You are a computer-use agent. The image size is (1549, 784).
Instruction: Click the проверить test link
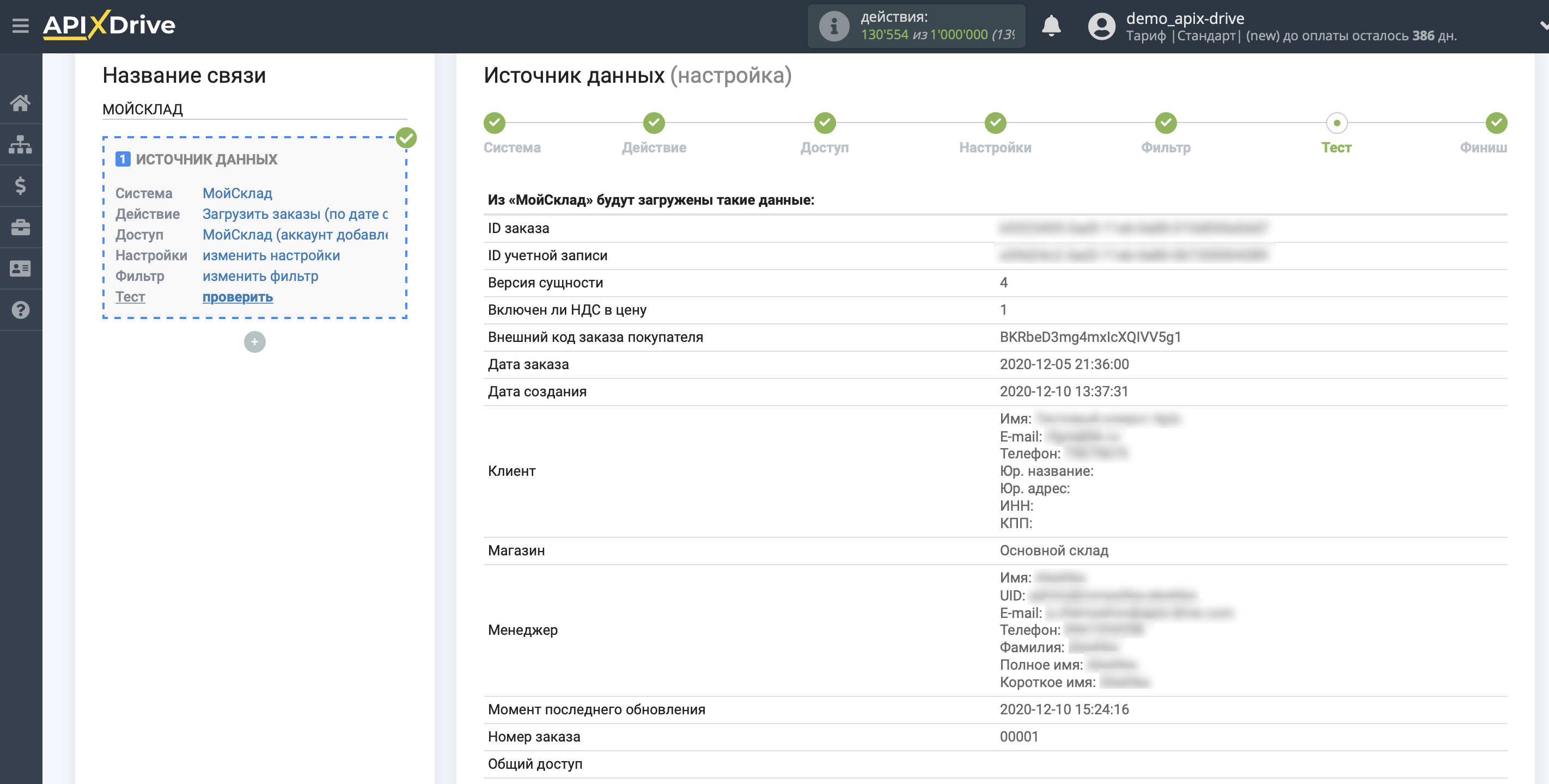[237, 297]
